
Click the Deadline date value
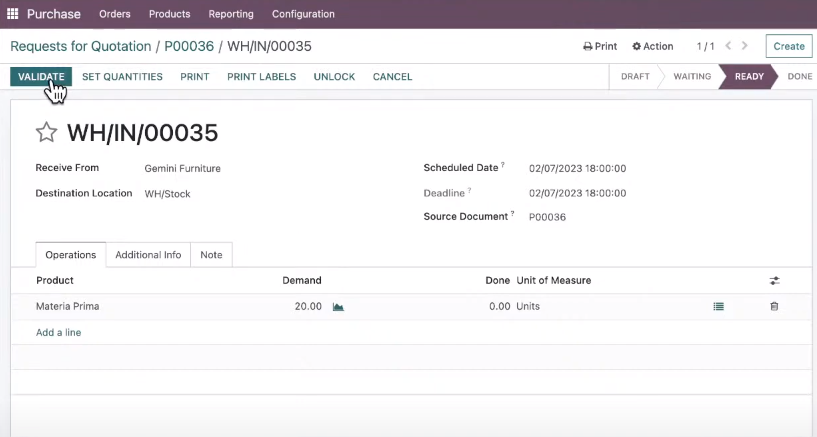pos(577,193)
